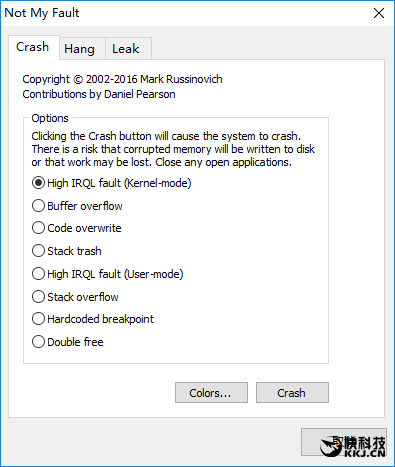Select the Stack overflow option
The image size is (395, 467).
pyautogui.click(x=75, y=297)
